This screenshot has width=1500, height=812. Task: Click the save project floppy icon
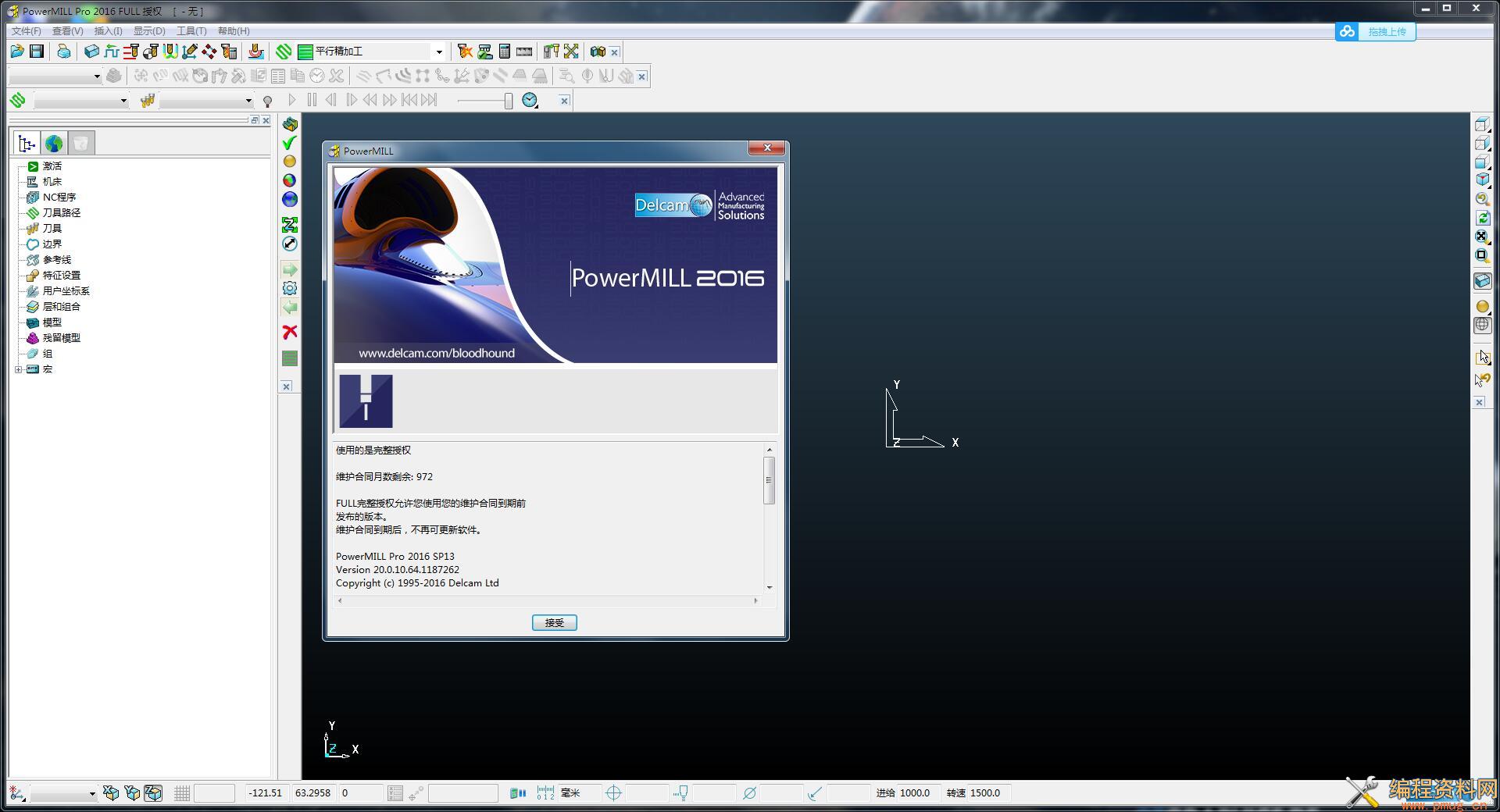37,52
